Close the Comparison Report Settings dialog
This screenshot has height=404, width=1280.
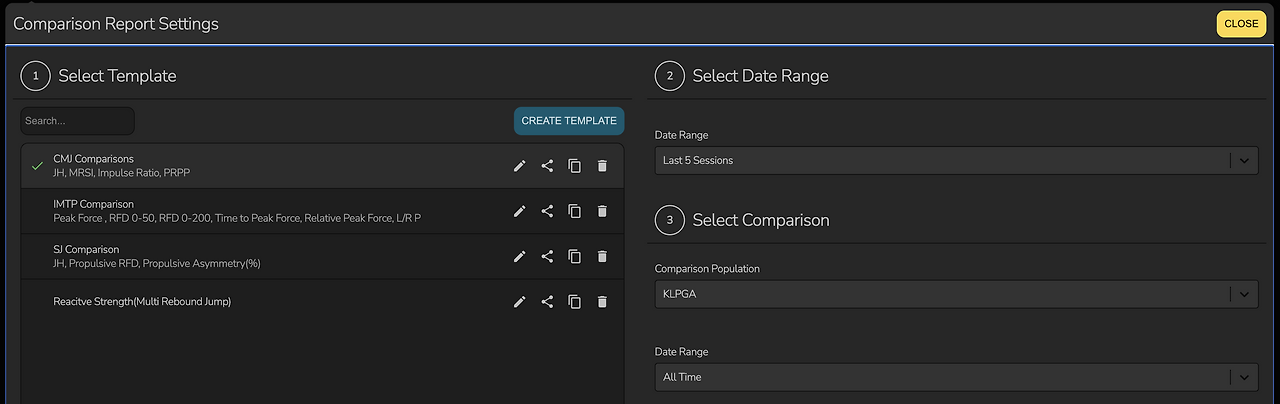pyautogui.click(x=1241, y=24)
